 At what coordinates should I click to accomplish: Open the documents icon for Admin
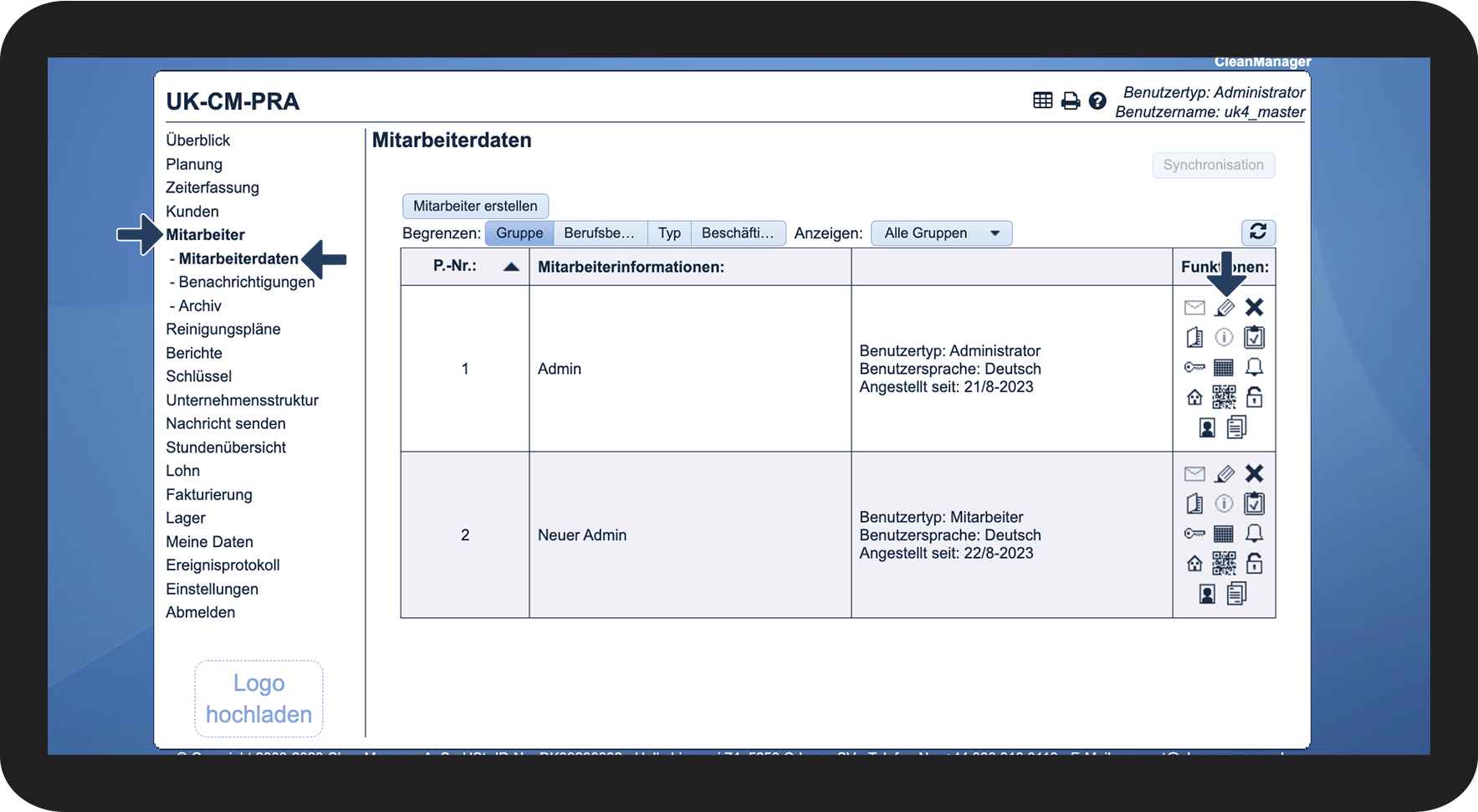click(1236, 427)
